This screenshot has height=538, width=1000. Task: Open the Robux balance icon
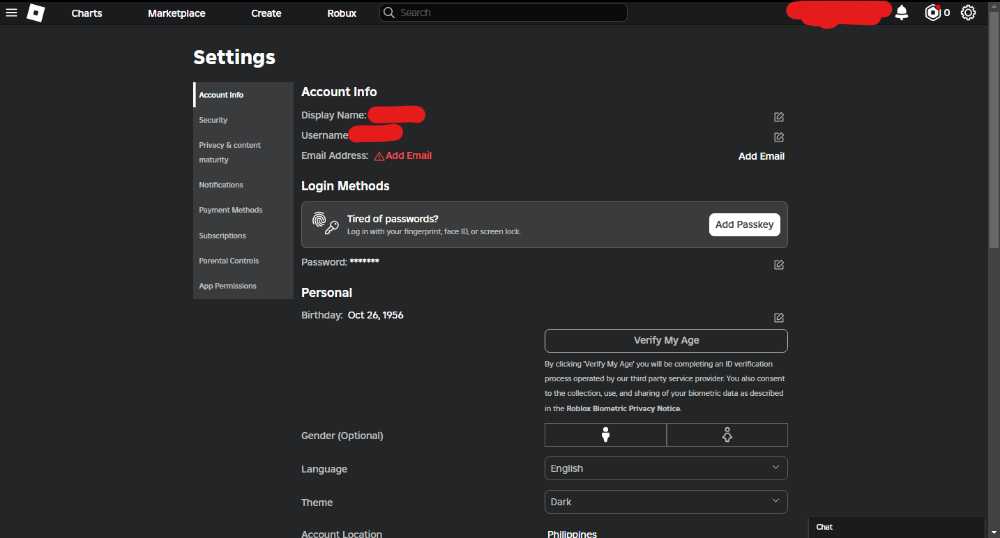(932, 13)
